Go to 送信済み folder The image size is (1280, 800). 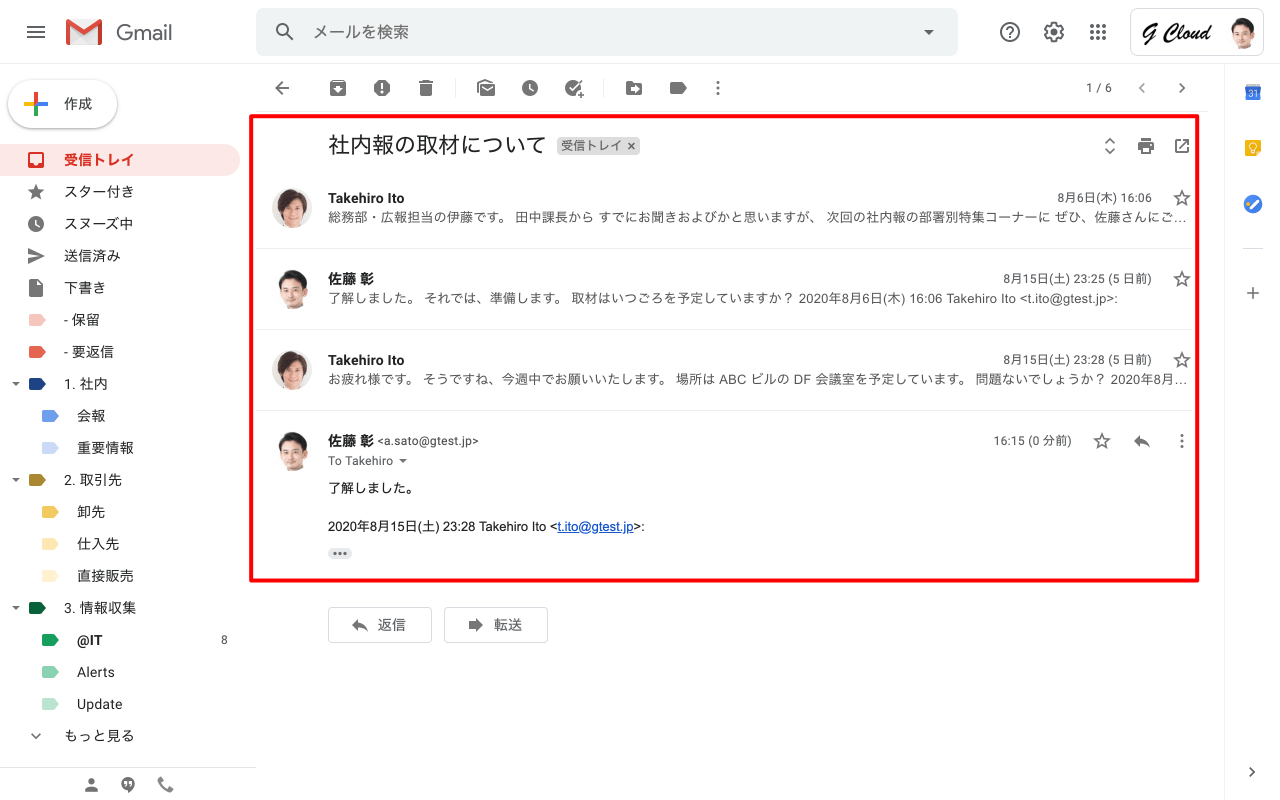[92, 256]
